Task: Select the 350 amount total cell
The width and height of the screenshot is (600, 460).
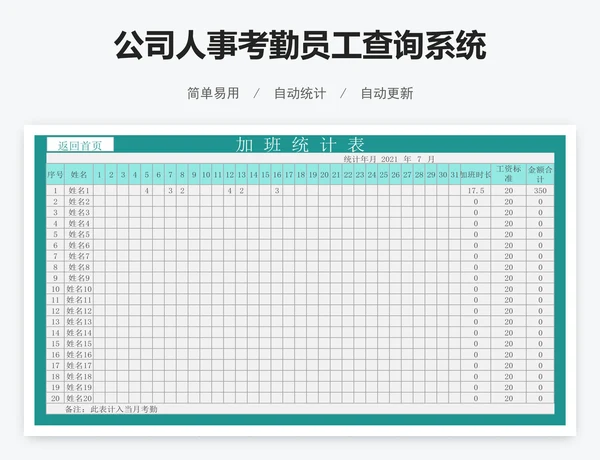Action: [x=540, y=191]
